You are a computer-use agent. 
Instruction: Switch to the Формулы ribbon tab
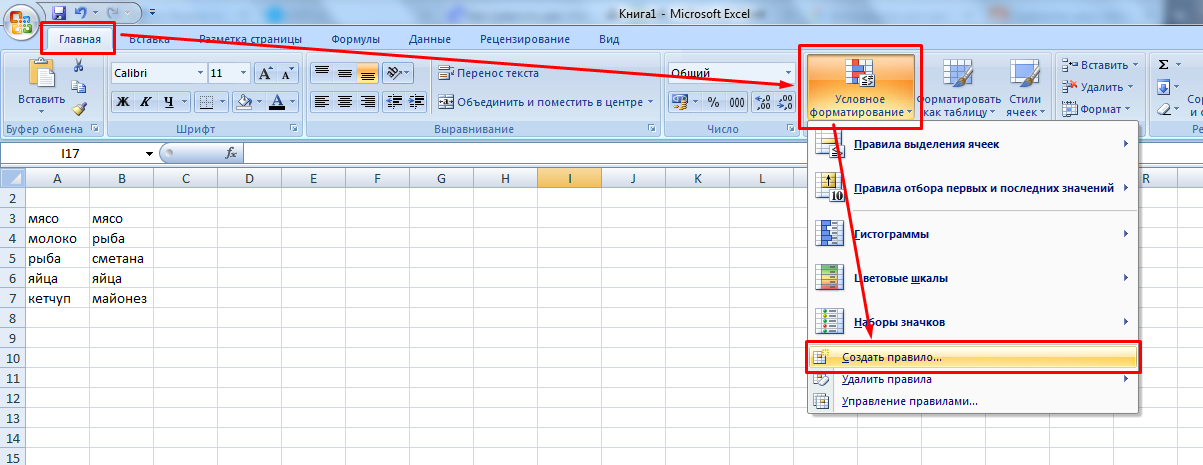tap(355, 39)
